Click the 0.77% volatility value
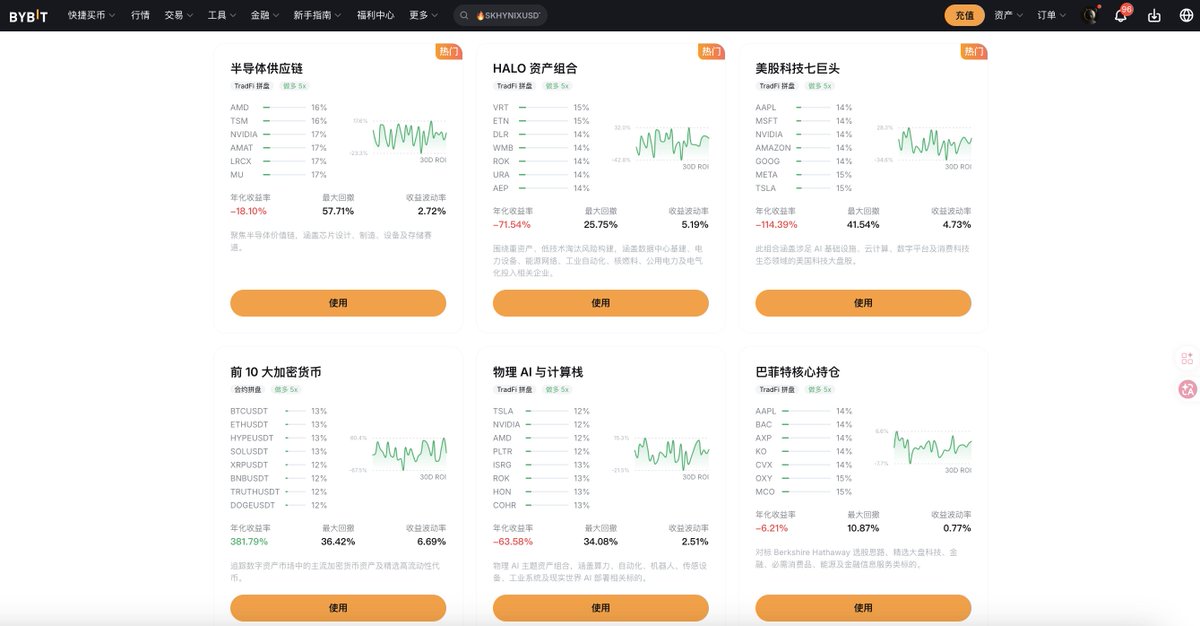 pyautogui.click(x=957, y=528)
